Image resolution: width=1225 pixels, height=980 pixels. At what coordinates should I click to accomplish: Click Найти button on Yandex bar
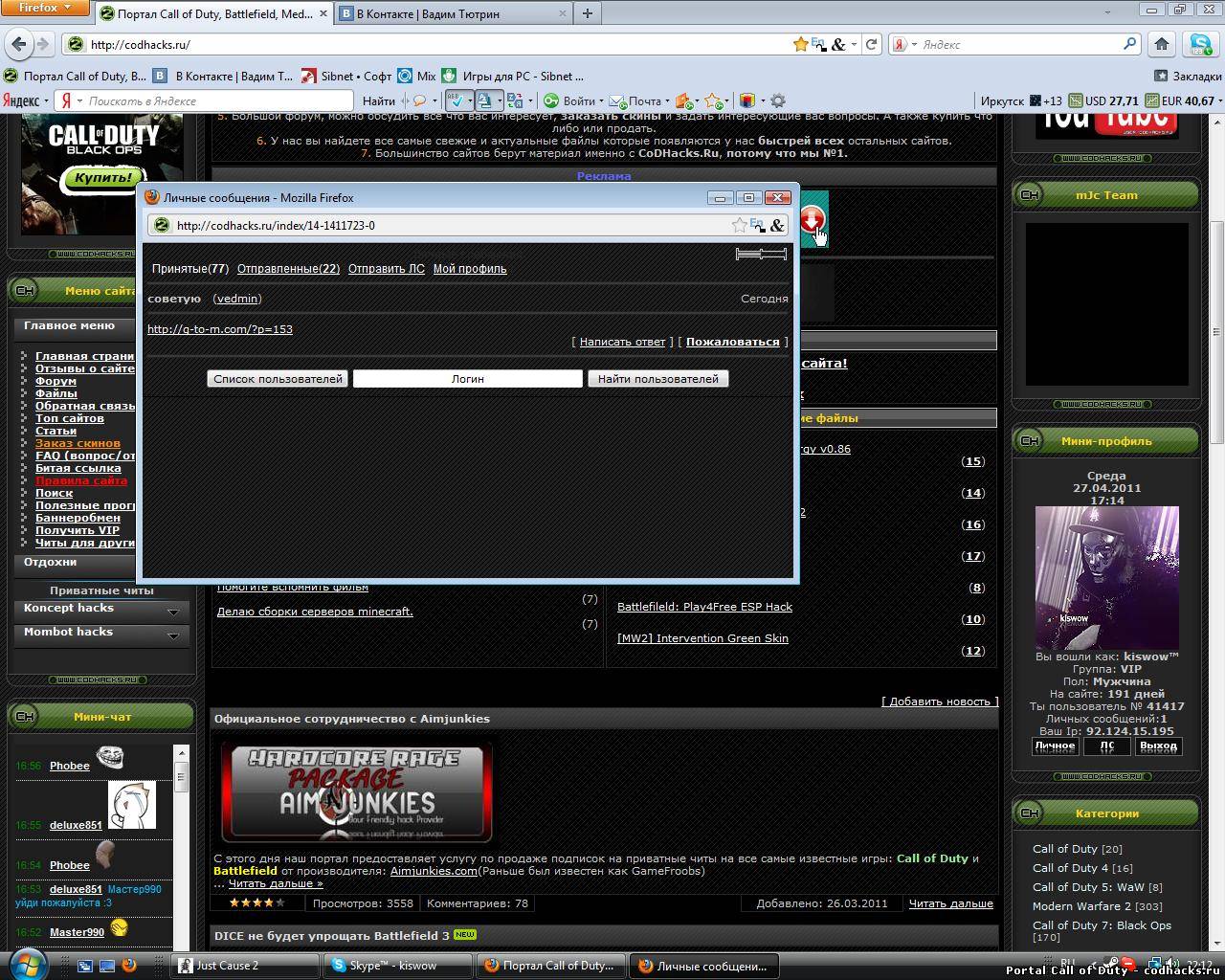point(379,100)
